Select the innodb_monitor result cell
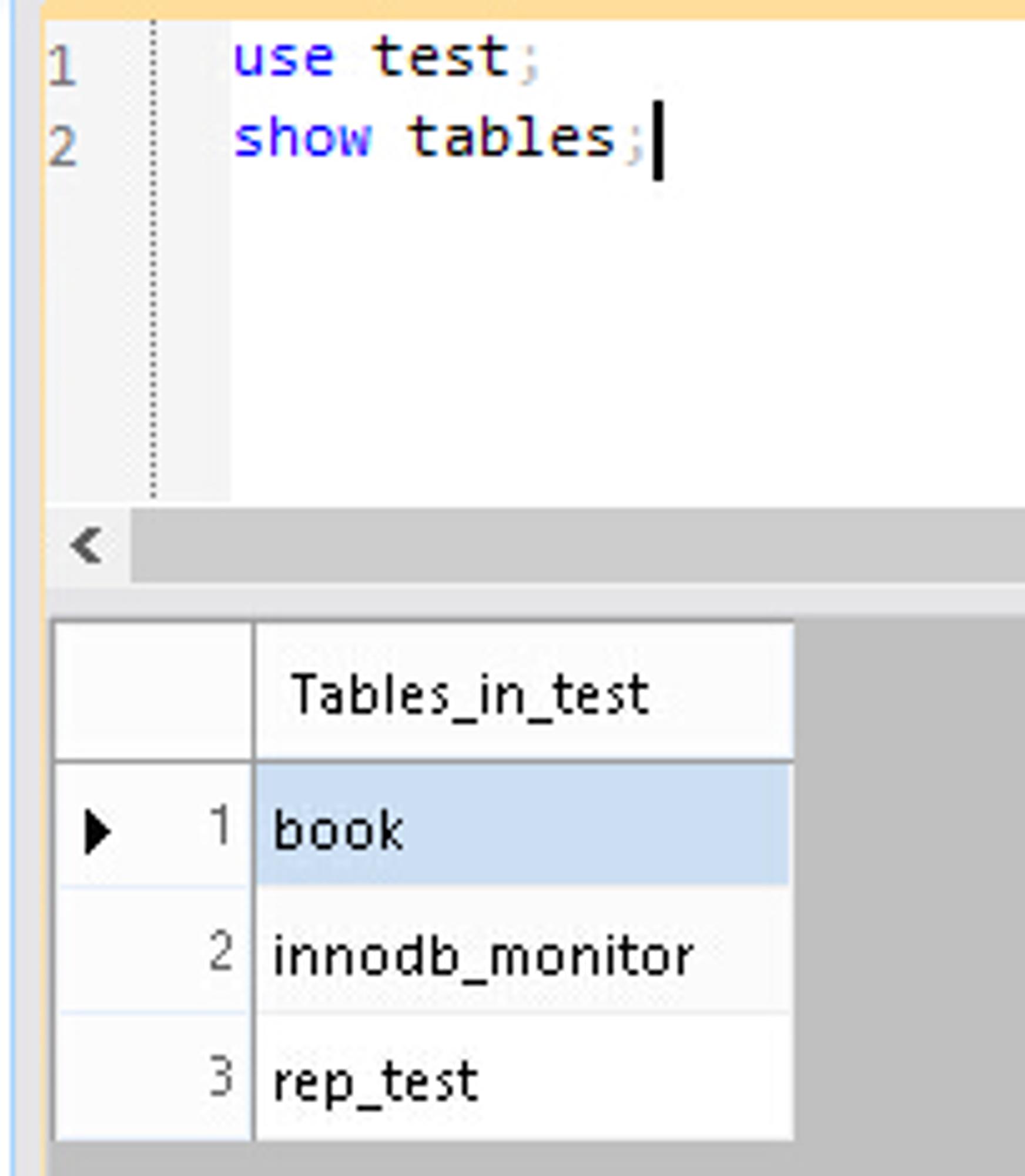1025x1176 pixels. pyautogui.click(x=523, y=950)
